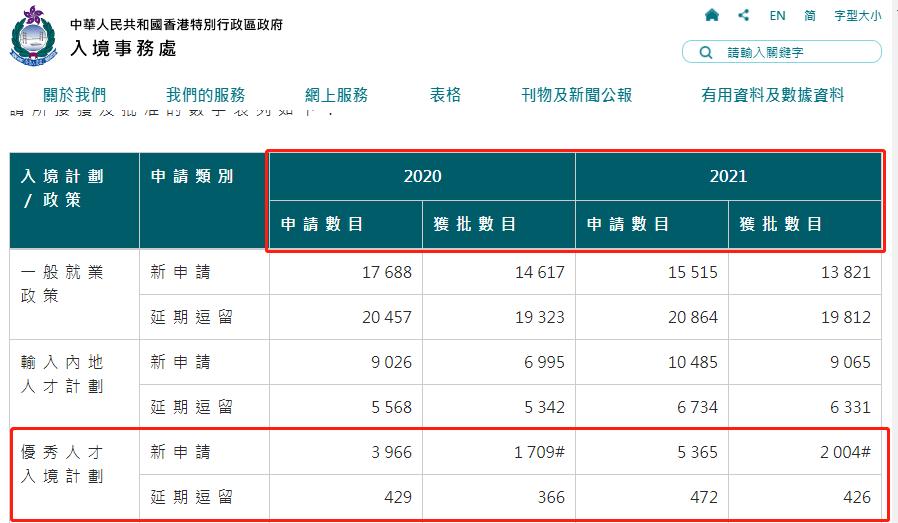Open the 我們的服務 menu
Screen dimensions: 898x523
tap(205, 95)
